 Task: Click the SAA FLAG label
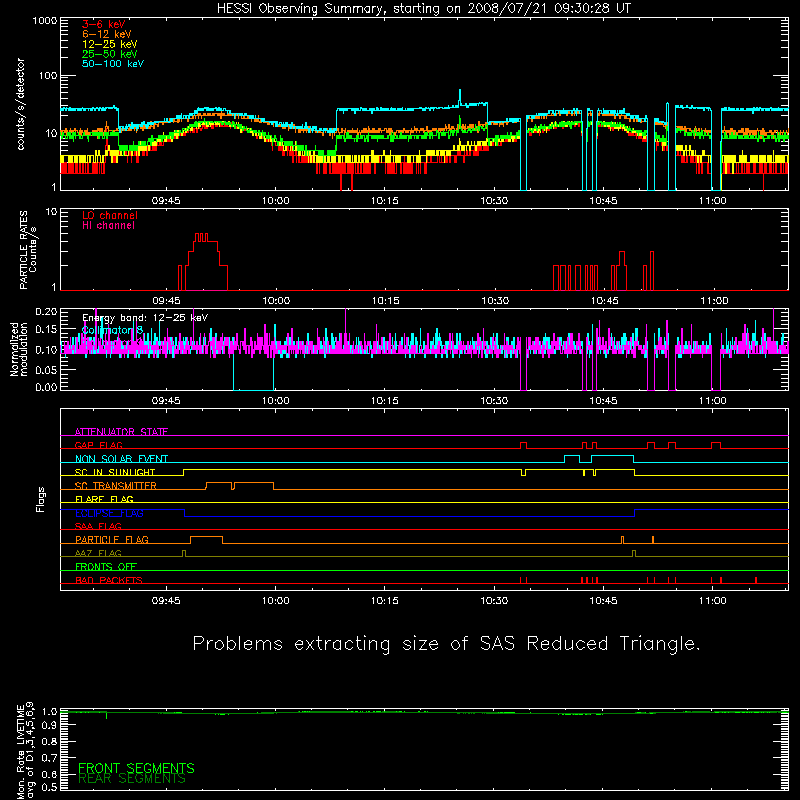pyautogui.click(x=98, y=526)
